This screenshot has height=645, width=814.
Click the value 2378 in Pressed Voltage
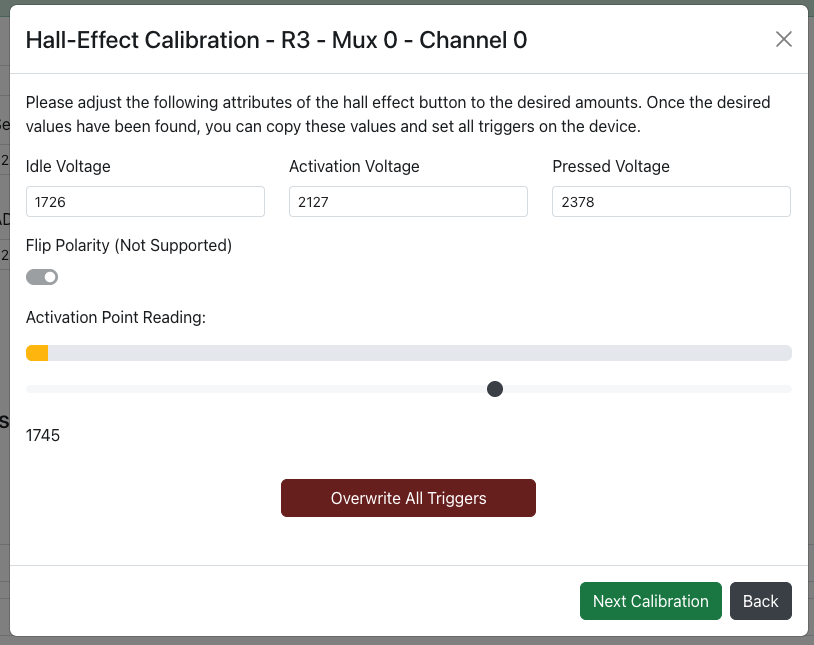(x=578, y=201)
